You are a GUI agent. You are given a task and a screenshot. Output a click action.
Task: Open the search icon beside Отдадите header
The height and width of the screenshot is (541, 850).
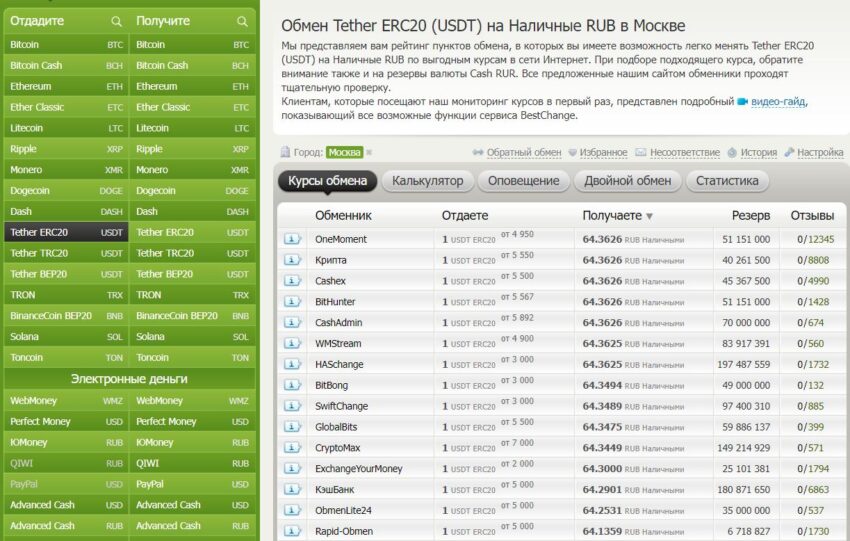pos(116,21)
